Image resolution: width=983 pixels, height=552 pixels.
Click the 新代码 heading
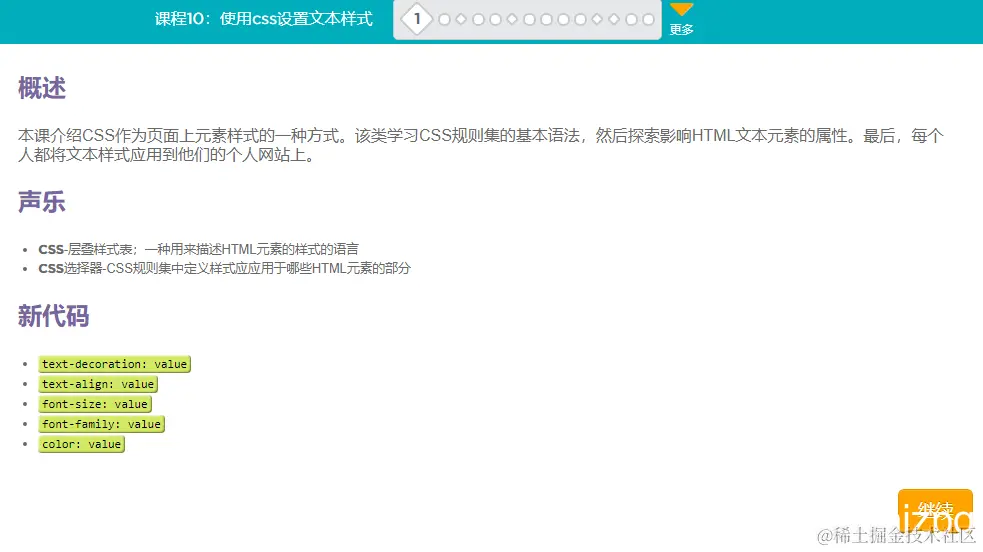54,316
